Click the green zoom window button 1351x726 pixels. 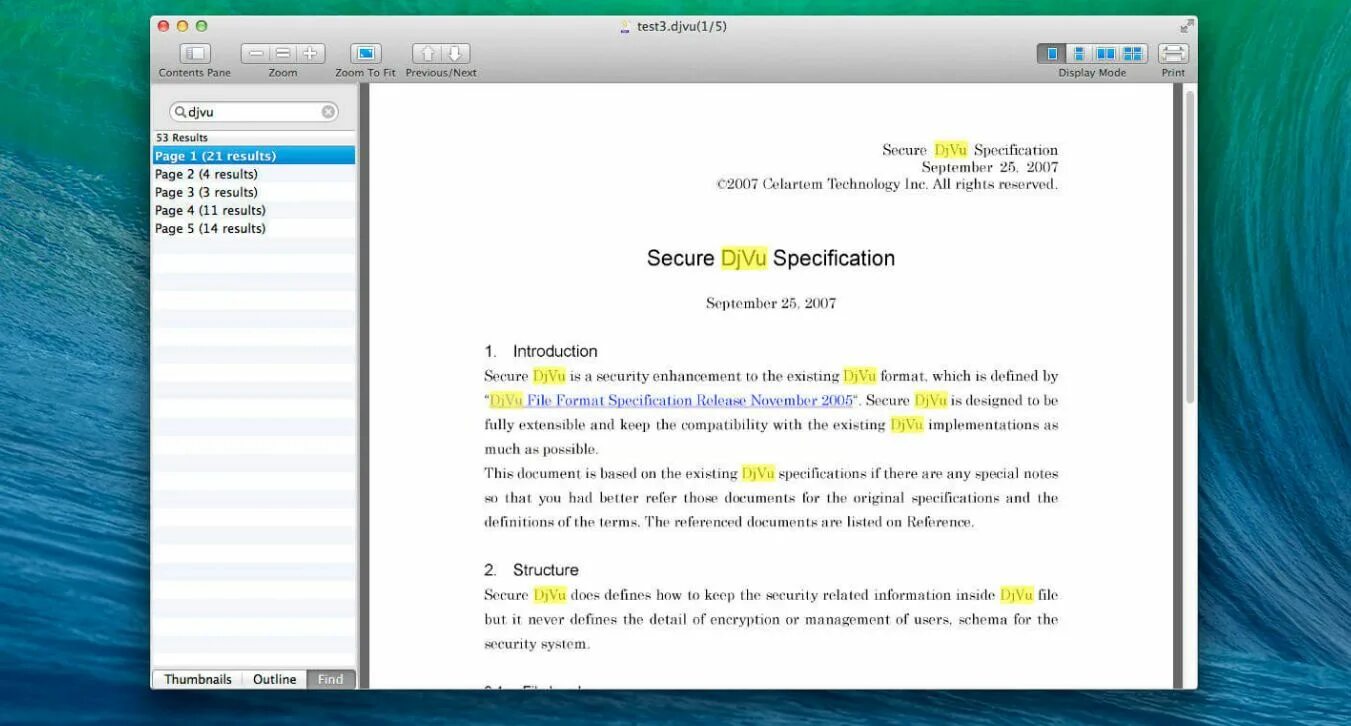(201, 26)
